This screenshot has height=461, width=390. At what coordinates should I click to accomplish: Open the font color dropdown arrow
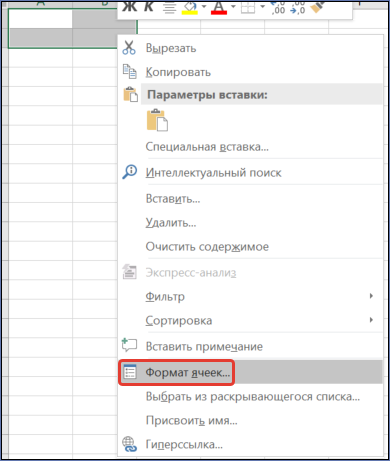click(x=233, y=7)
